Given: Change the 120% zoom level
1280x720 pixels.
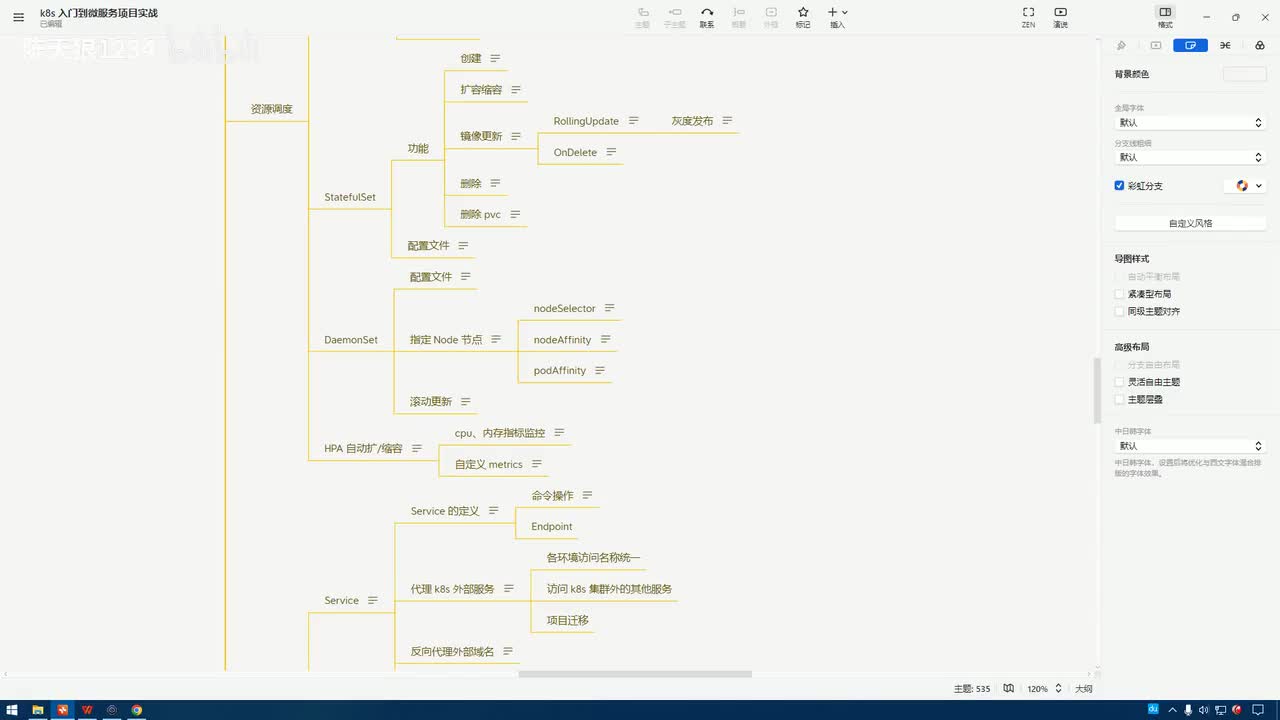Looking at the screenshot, I should point(1043,689).
